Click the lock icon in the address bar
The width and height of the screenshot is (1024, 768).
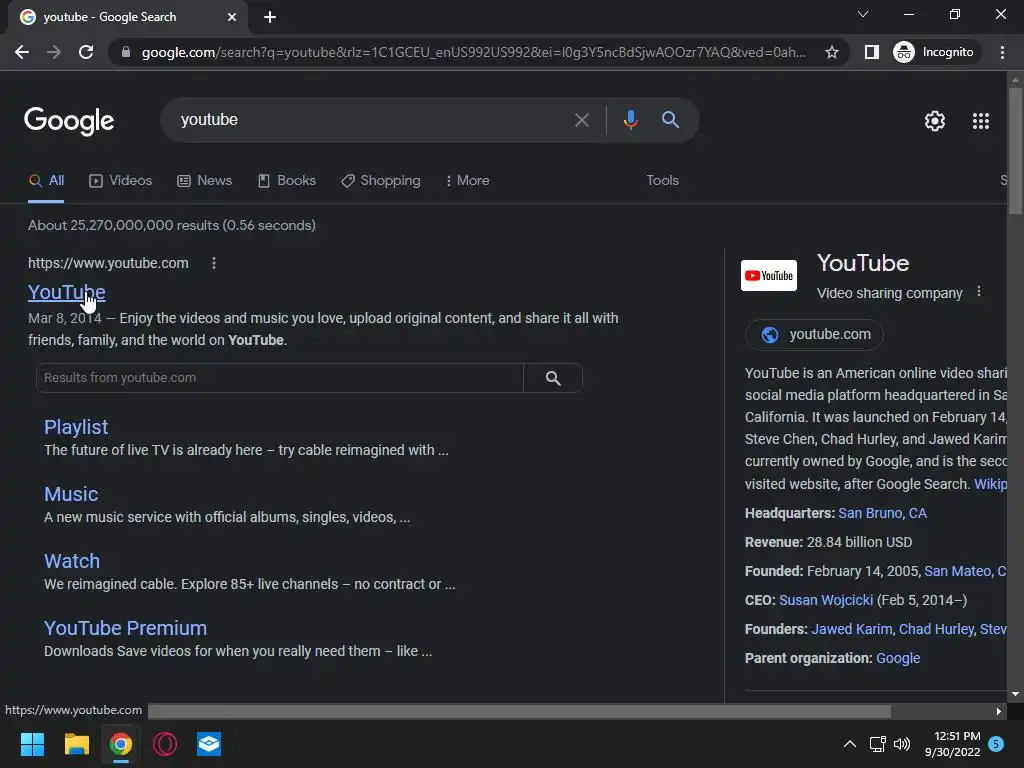click(126, 52)
